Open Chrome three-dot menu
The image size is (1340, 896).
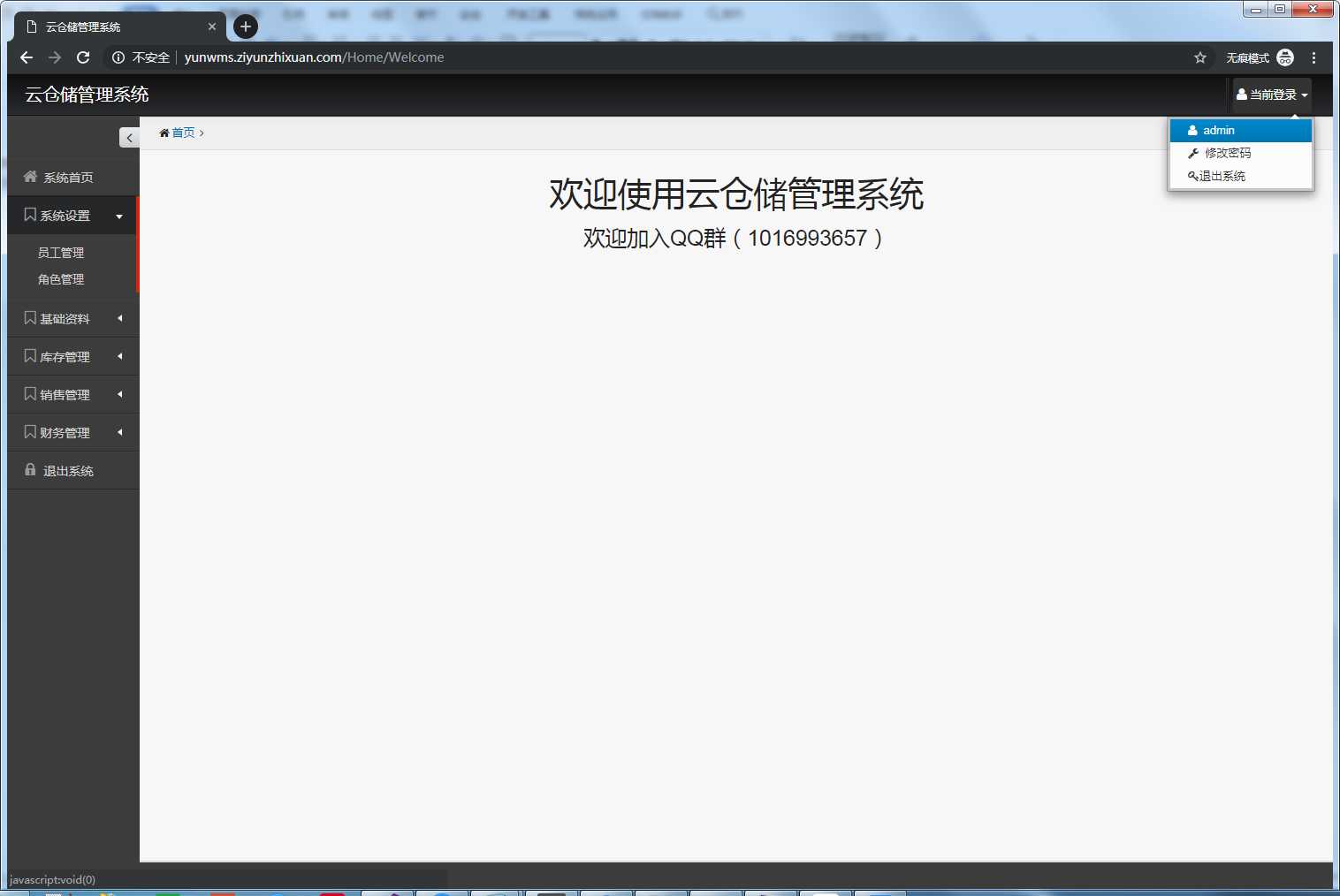(x=1314, y=57)
